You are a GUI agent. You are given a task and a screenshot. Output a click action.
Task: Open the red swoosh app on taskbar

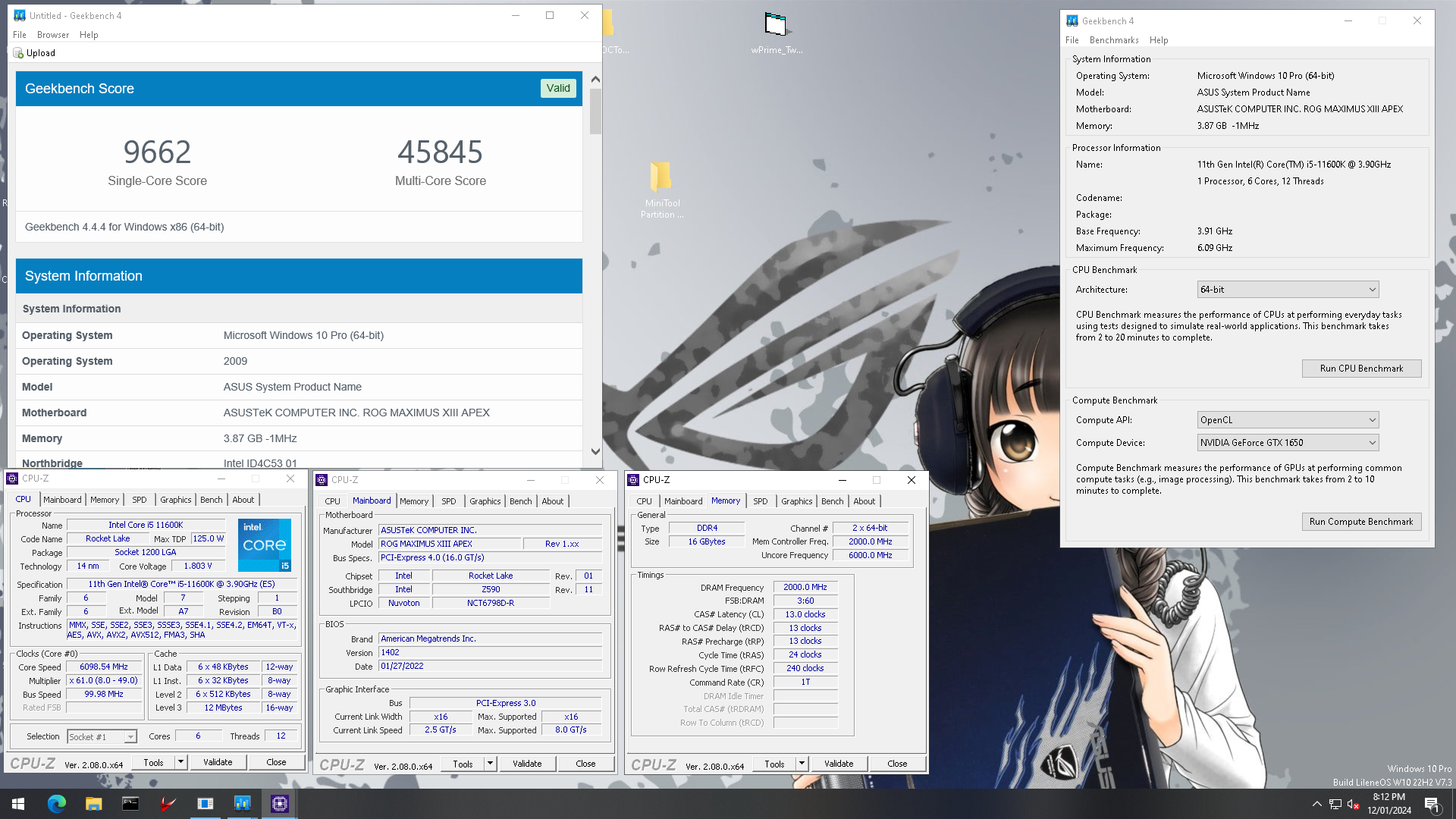168,804
